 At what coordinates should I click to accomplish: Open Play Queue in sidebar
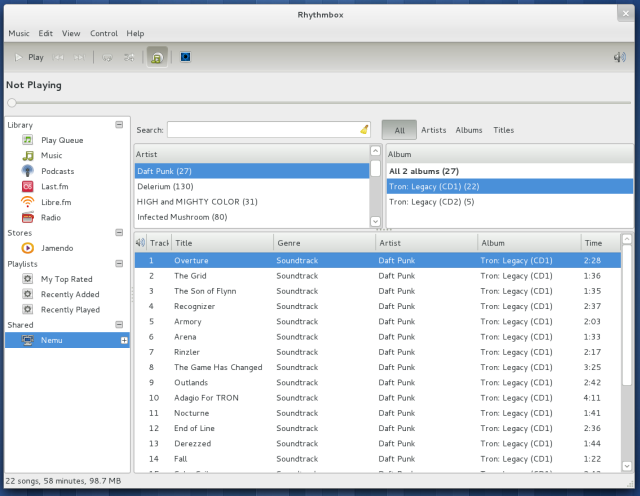pyautogui.click(x=62, y=140)
